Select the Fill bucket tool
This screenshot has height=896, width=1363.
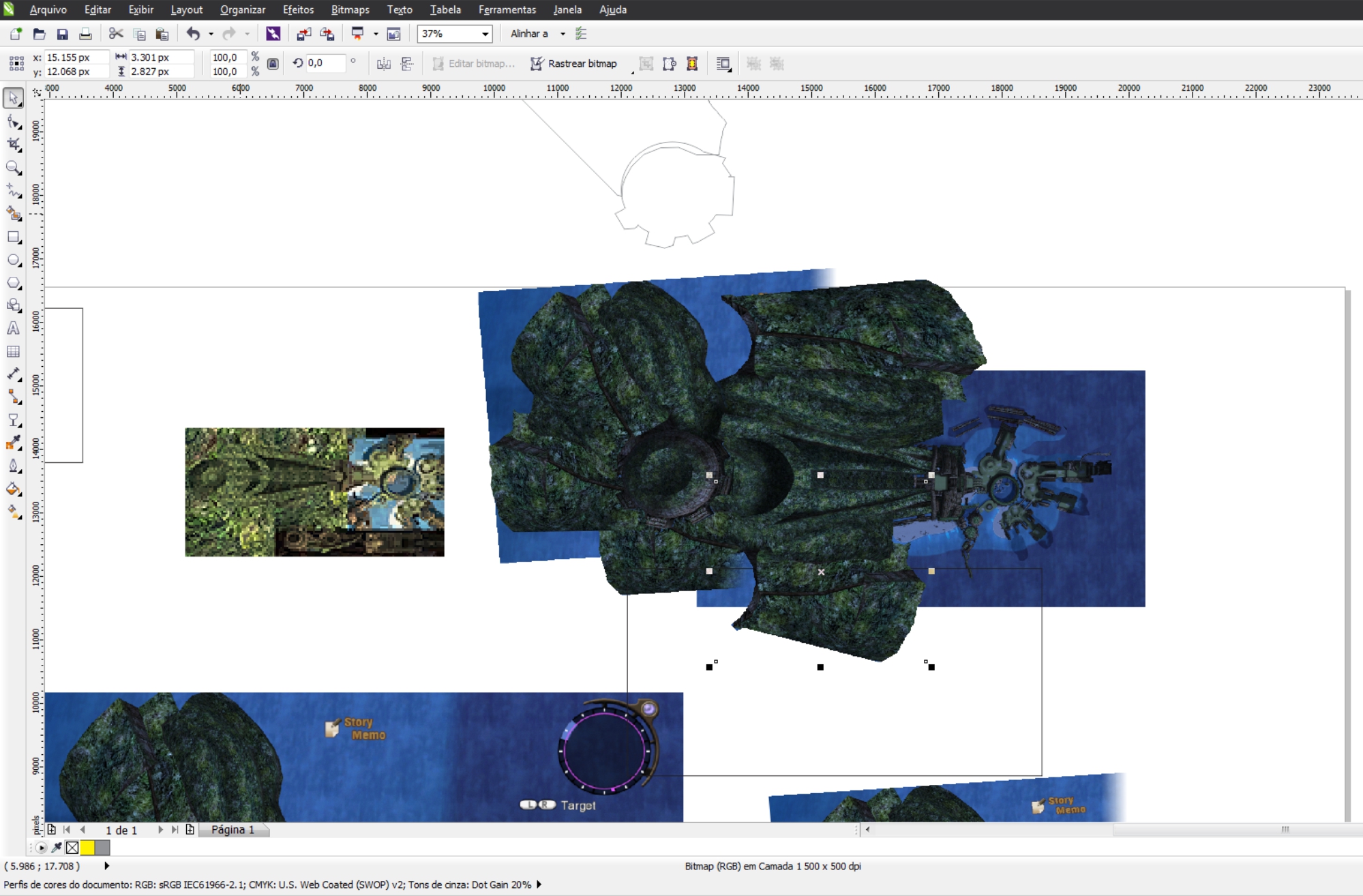14,490
